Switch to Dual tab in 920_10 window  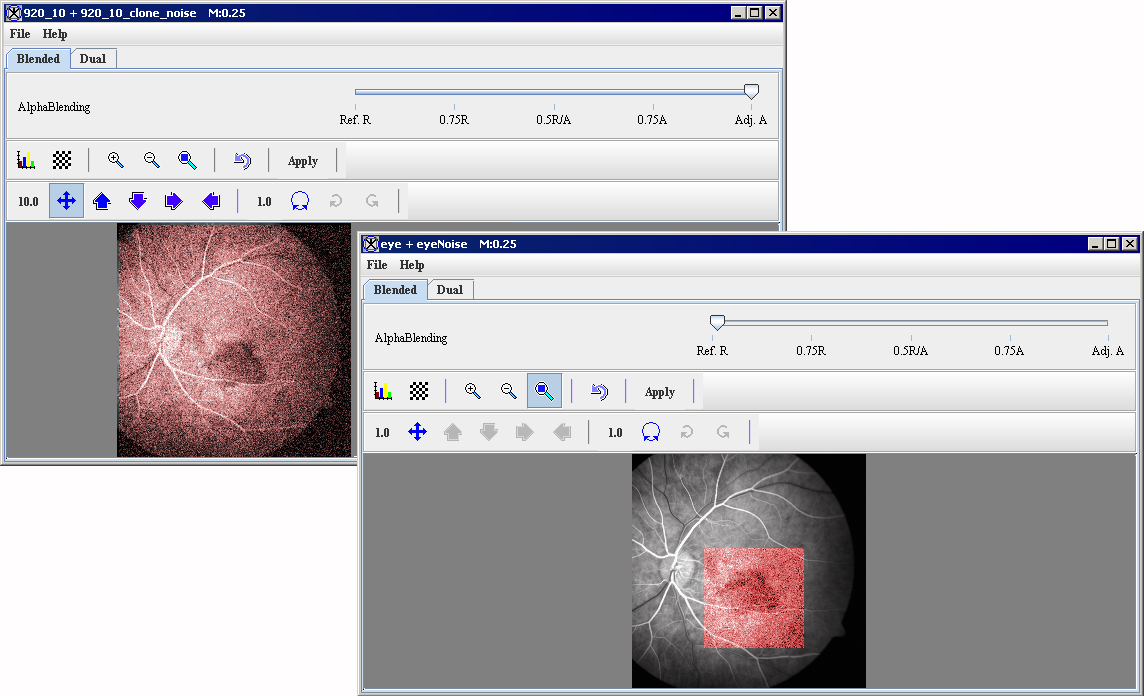click(93, 59)
